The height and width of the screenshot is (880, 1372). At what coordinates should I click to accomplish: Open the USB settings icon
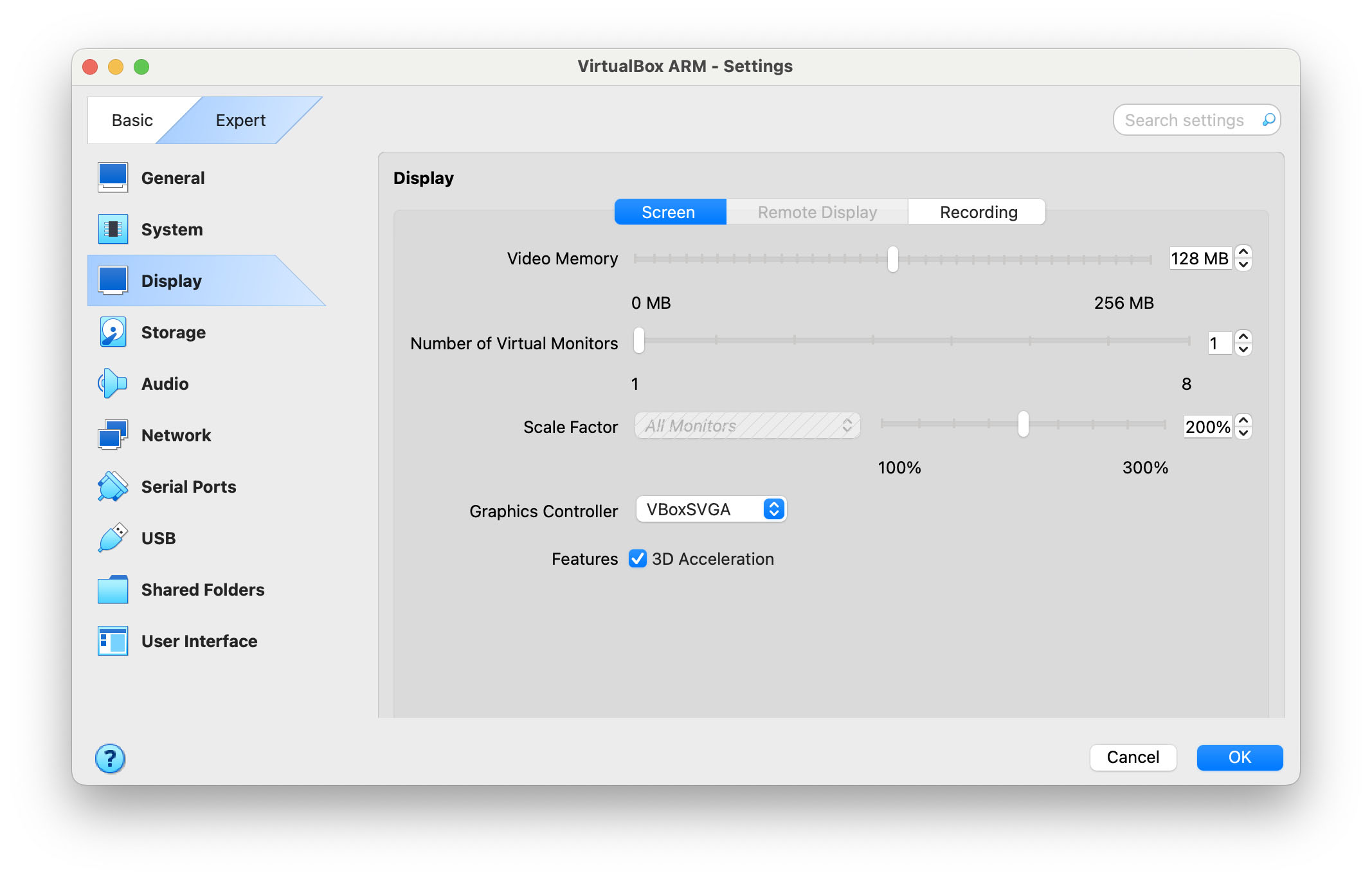[x=113, y=538]
